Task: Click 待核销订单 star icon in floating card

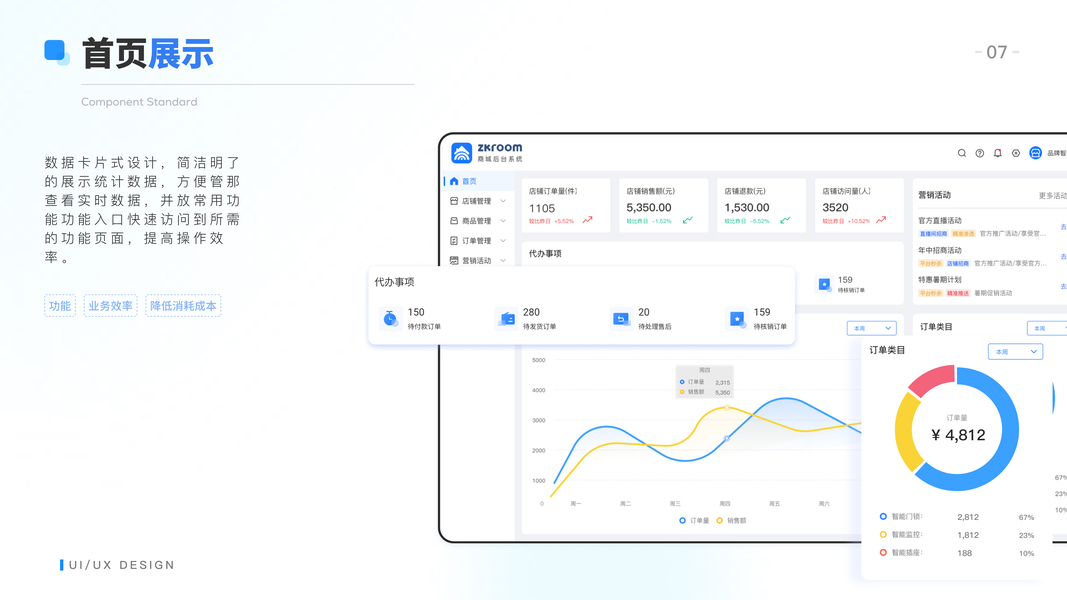Action: (737, 318)
